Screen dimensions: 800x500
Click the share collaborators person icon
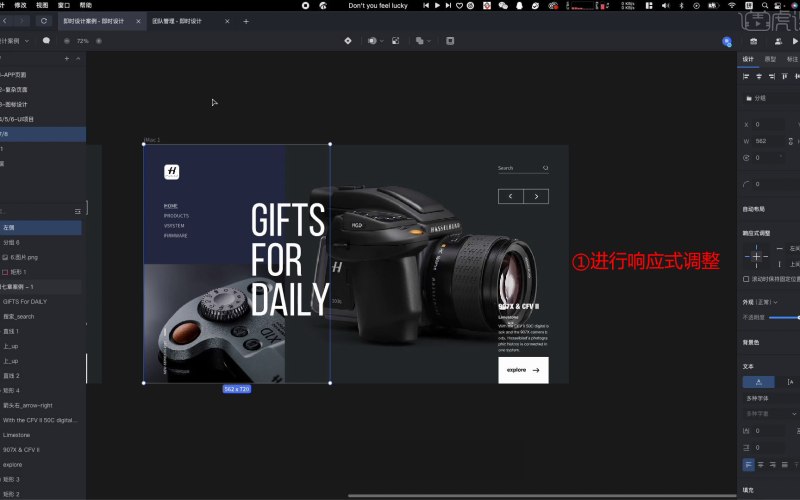(778, 41)
